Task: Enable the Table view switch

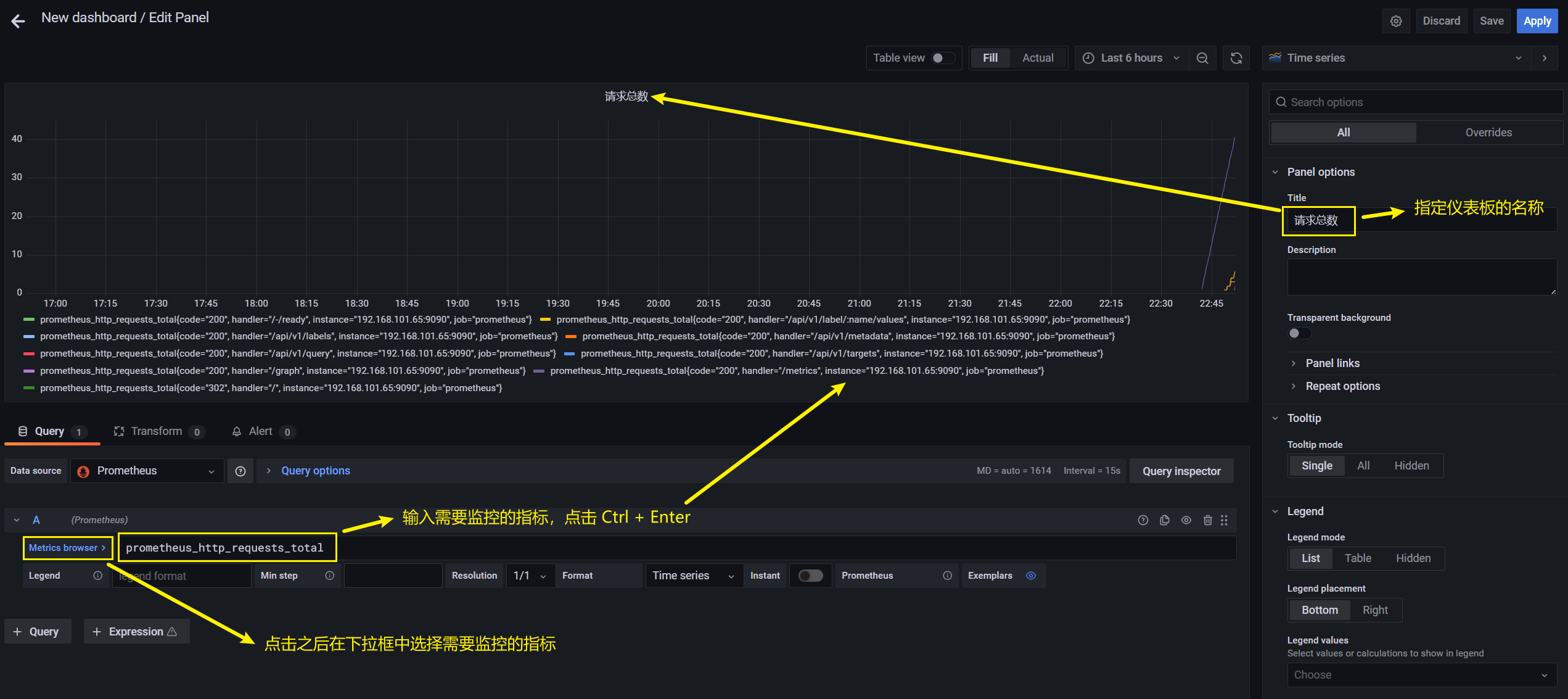Action: pos(943,58)
